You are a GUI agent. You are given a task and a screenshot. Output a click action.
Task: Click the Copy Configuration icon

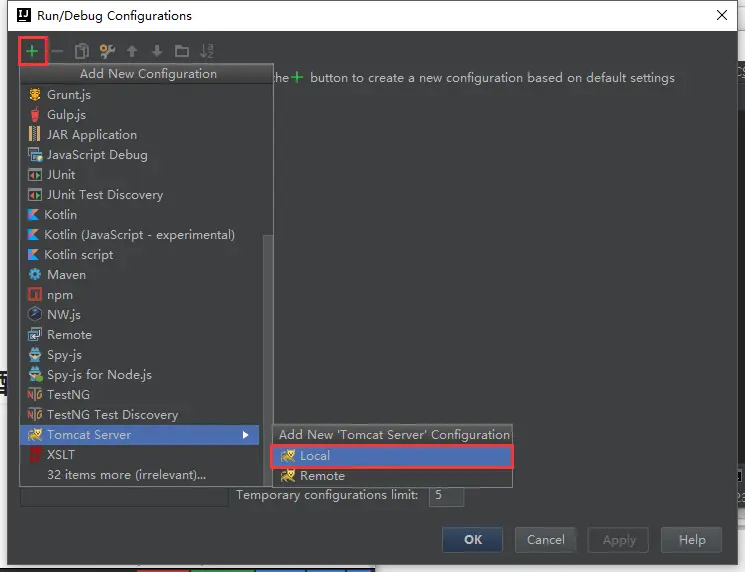[x=82, y=51]
